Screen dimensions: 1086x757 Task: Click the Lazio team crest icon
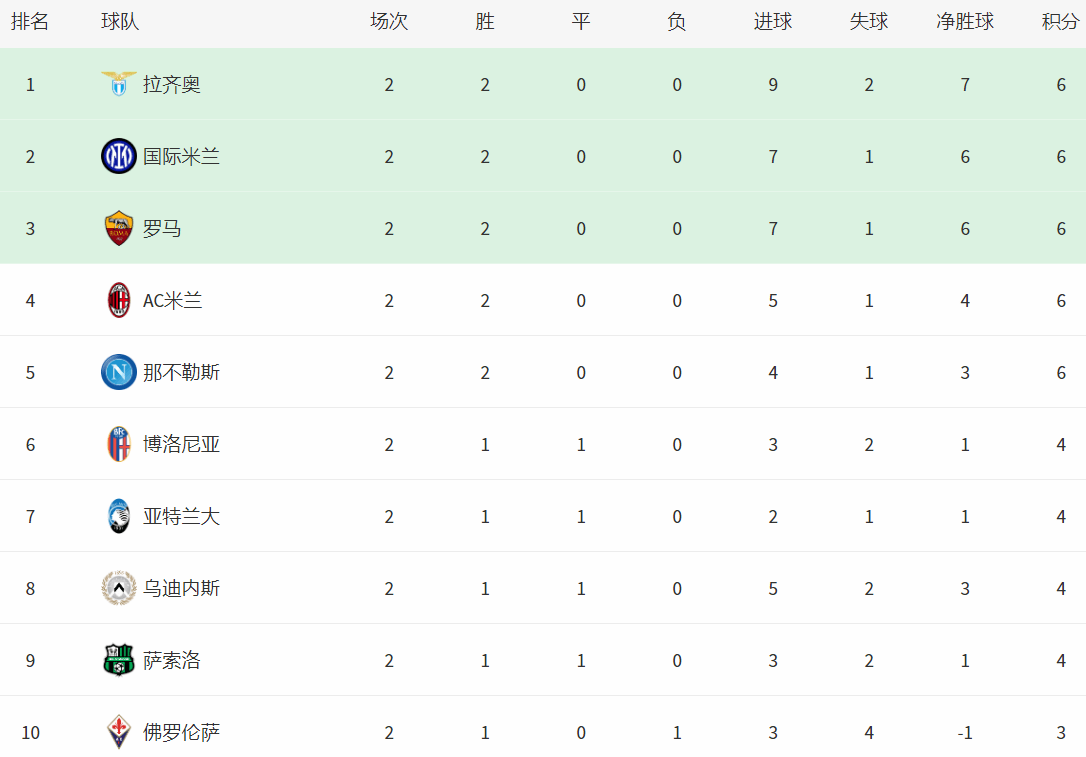pyautogui.click(x=118, y=84)
